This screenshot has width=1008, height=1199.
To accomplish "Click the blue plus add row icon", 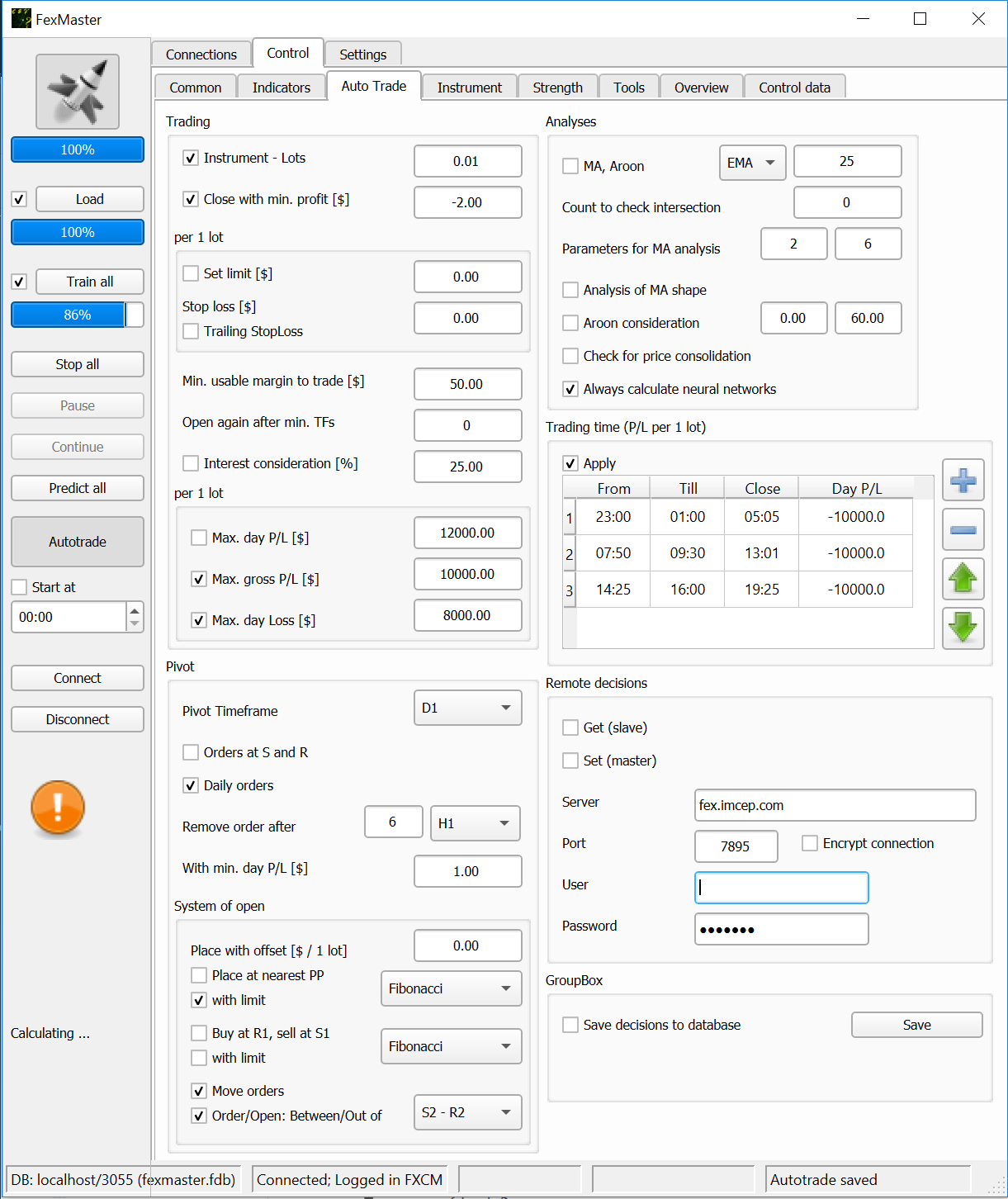I will [x=963, y=480].
